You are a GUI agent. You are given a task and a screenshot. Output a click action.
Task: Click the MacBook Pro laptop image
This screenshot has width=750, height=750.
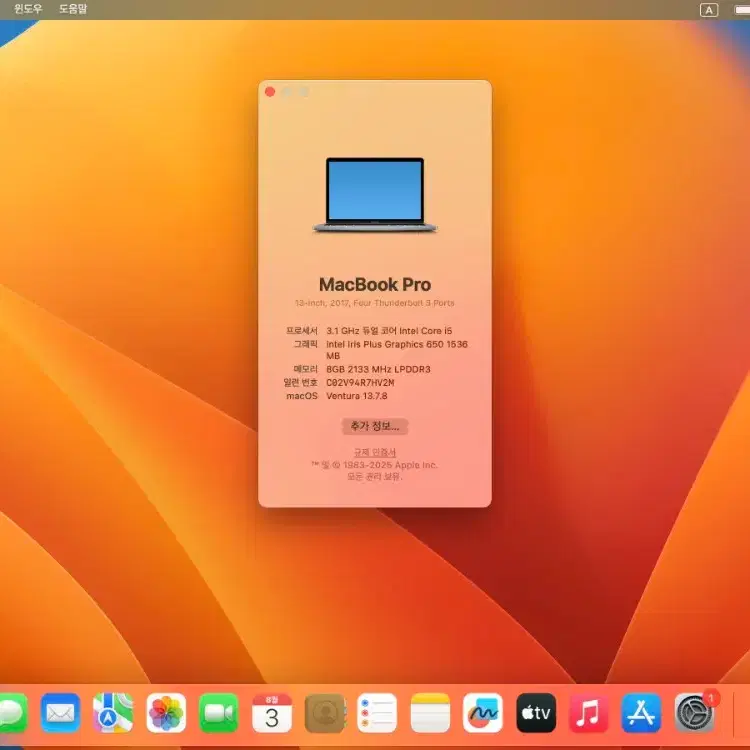point(375,195)
